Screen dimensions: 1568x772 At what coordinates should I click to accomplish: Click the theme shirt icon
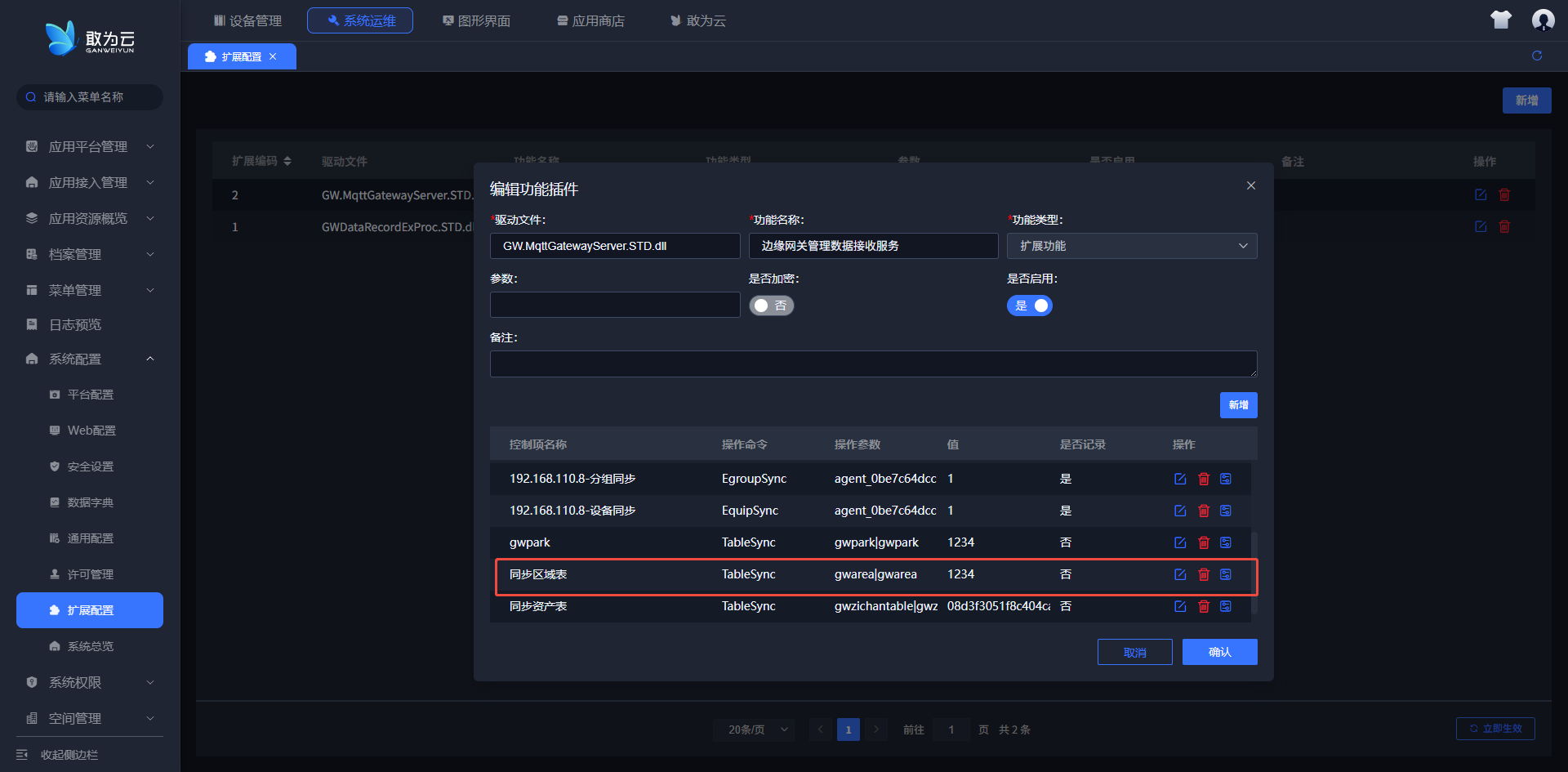[x=1501, y=20]
